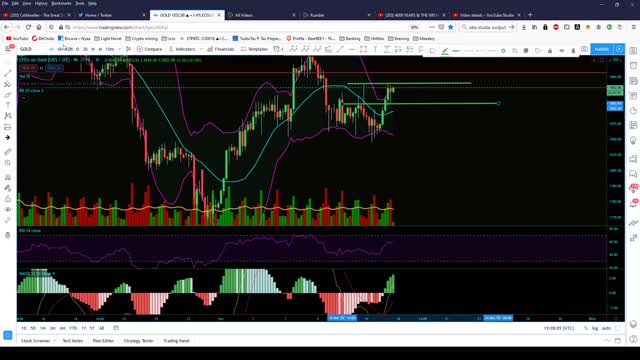
Task: Toggle stay in drawing mode
Action: pyautogui.click(x=8, y=188)
